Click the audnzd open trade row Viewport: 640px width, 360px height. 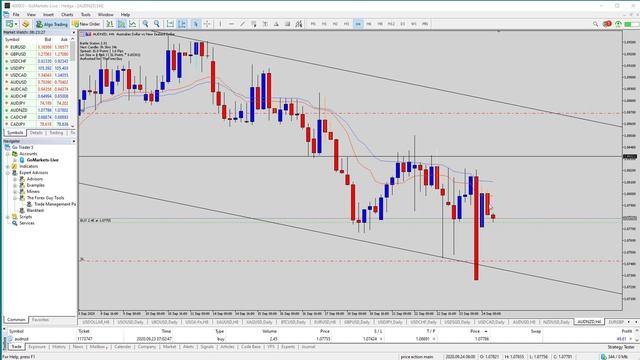320,339
